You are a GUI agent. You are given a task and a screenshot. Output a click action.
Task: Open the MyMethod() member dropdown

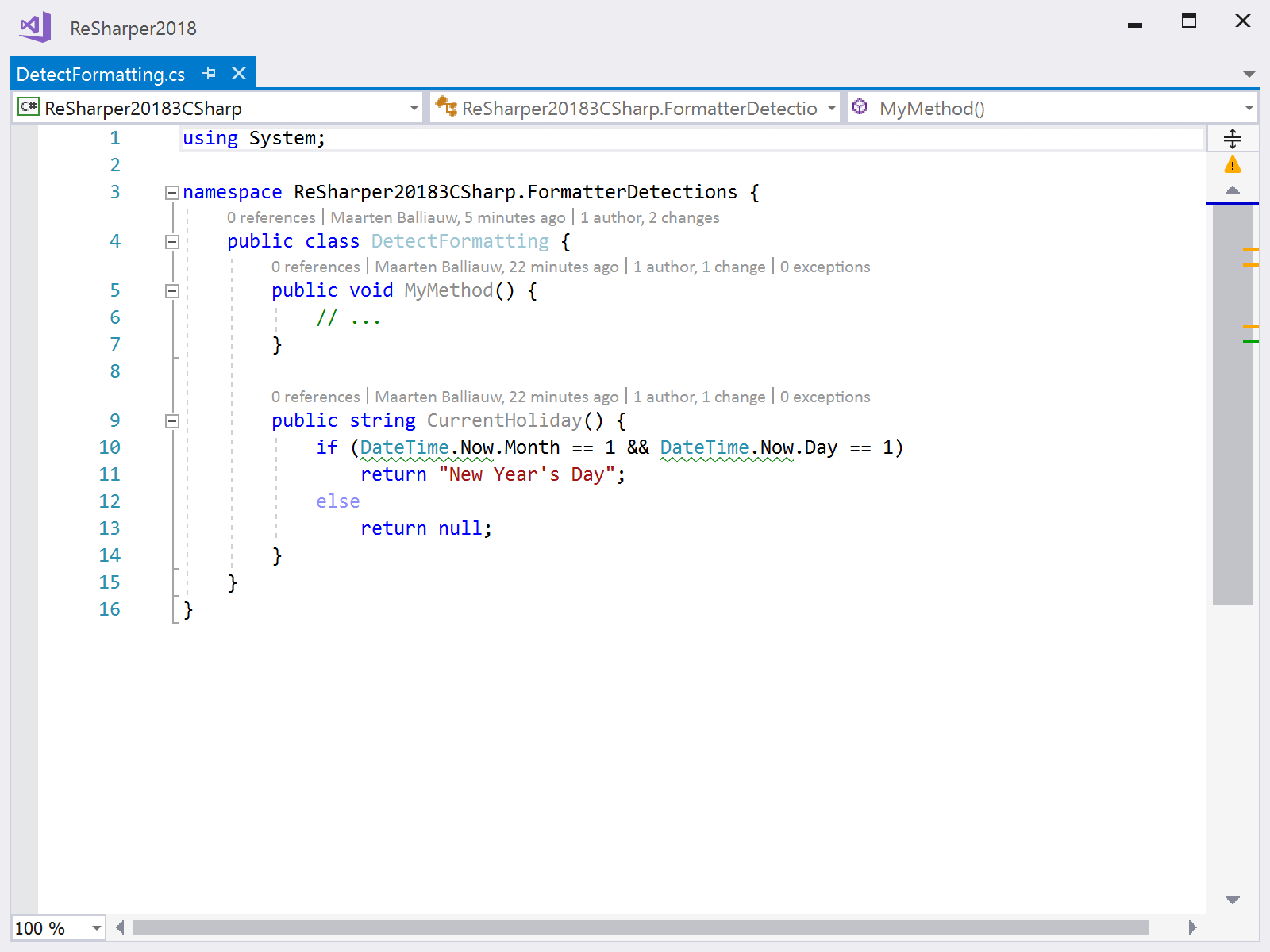pyautogui.click(x=1249, y=108)
